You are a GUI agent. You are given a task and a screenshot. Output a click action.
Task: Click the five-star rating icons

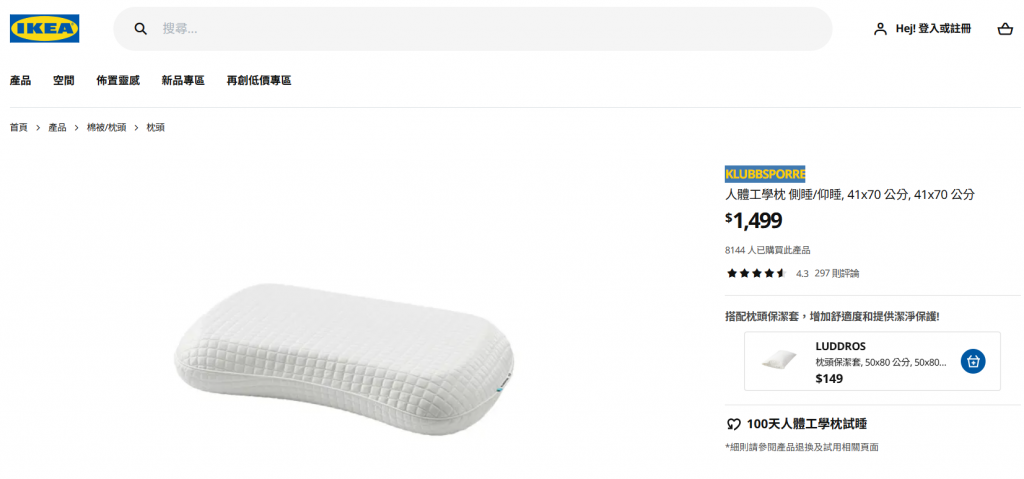[756, 273]
